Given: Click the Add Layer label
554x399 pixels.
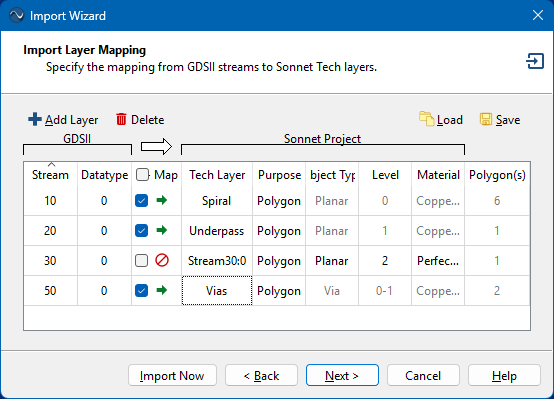Looking at the screenshot, I should pyautogui.click(x=71, y=120).
